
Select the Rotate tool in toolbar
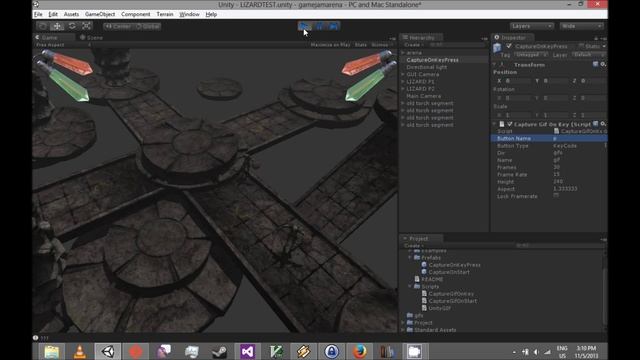(72, 26)
